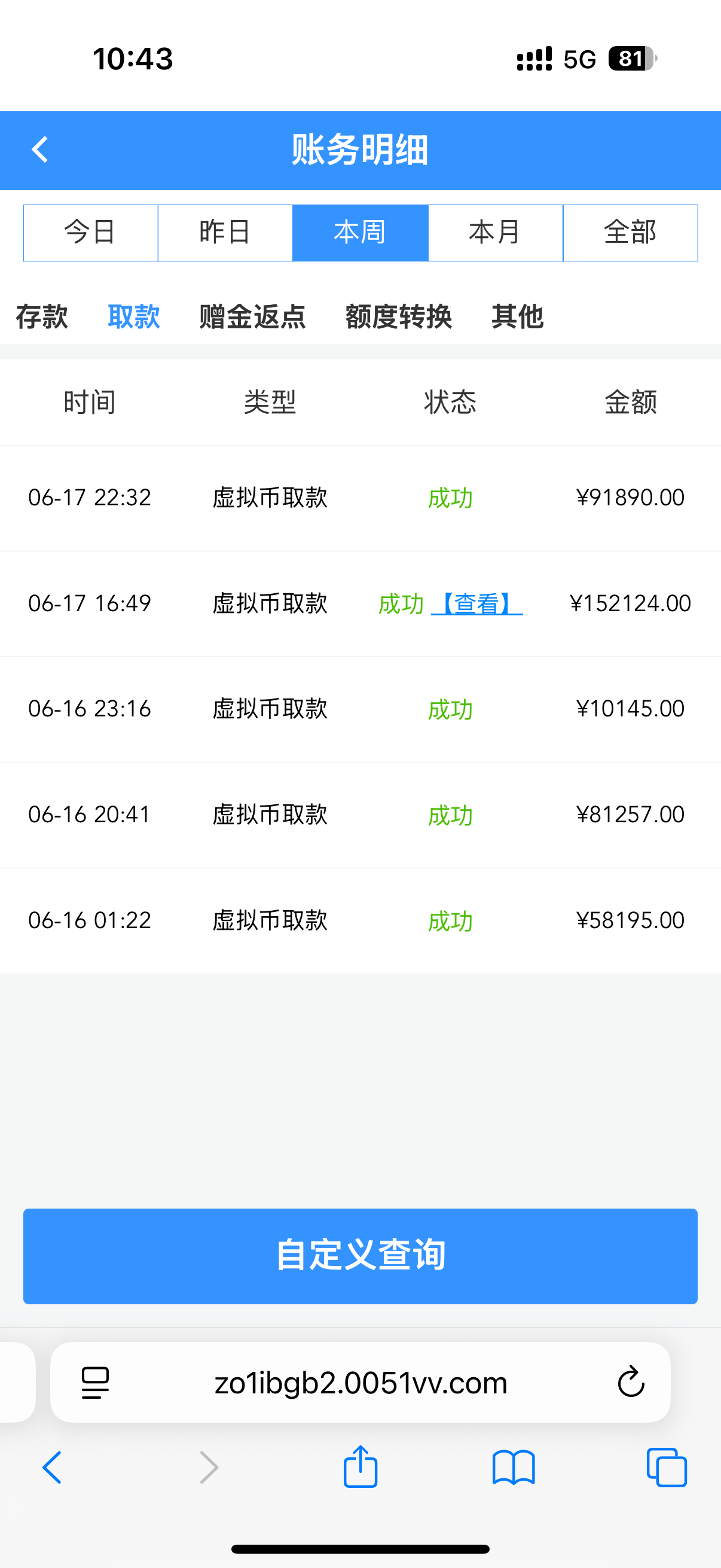Open the 其他 category
The height and width of the screenshot is (1568, 721).
coord(517,316)
